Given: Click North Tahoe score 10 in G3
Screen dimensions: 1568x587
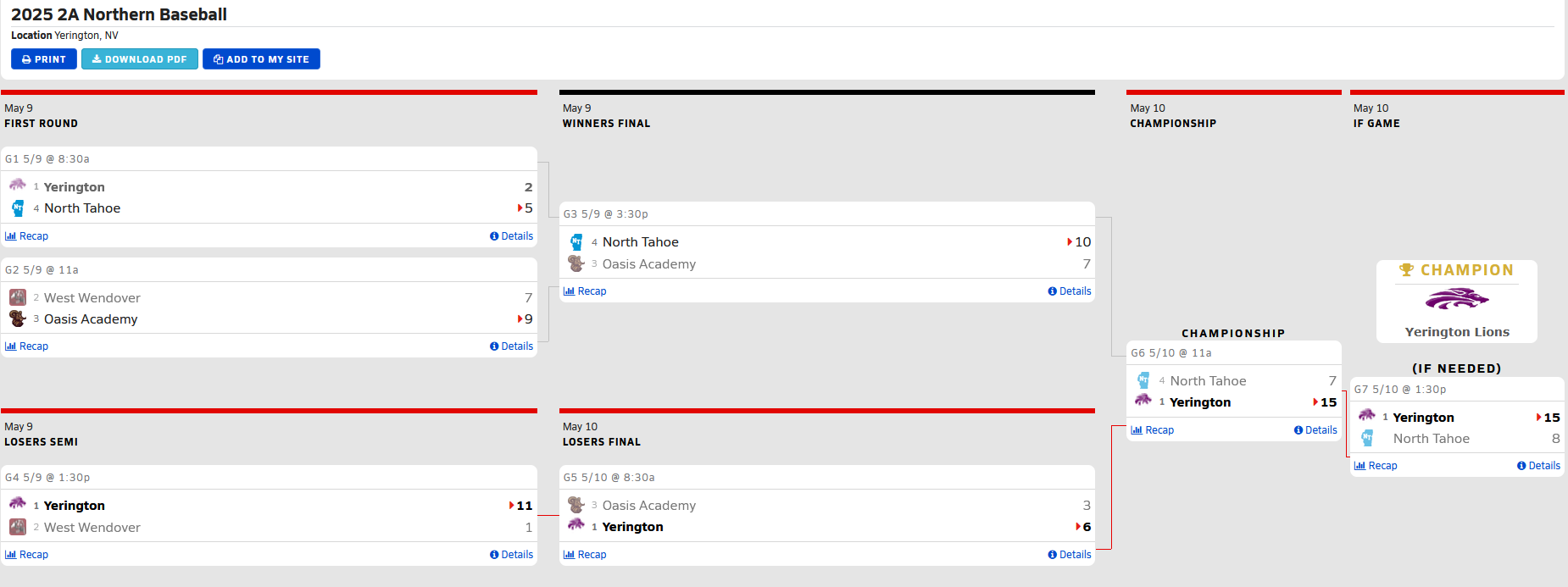Looking at the screenshot, I should (1083, 242).
